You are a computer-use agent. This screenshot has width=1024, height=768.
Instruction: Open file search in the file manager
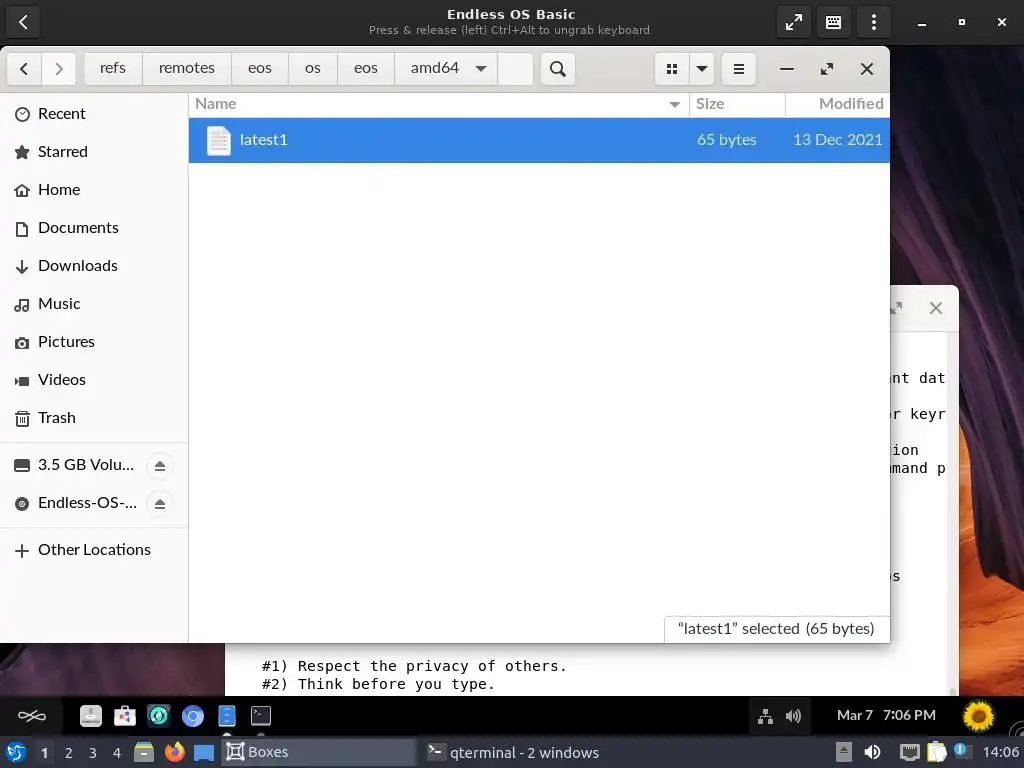558,69
